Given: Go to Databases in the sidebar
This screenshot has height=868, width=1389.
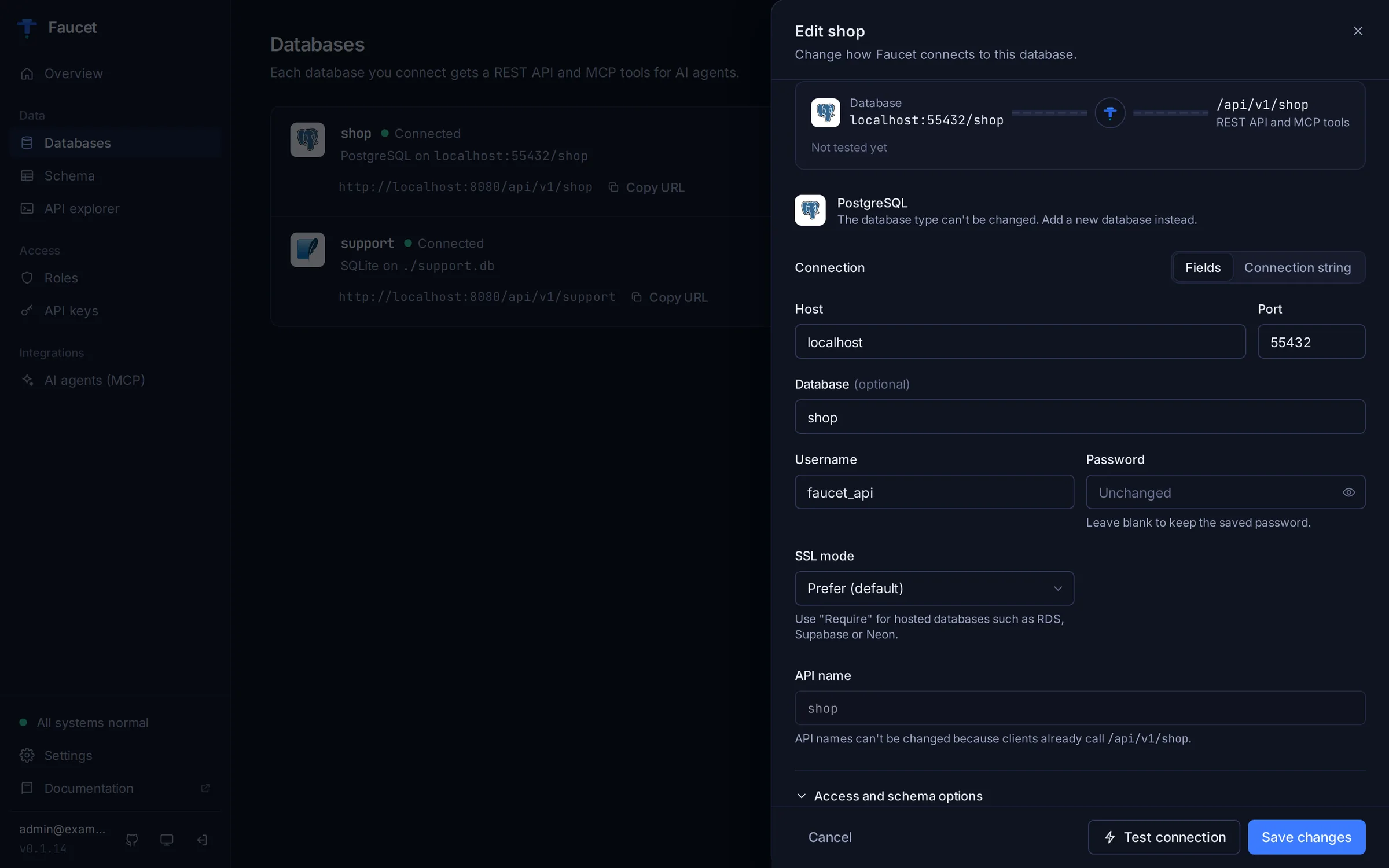Looking at the screenshot, I should (116, 143).
